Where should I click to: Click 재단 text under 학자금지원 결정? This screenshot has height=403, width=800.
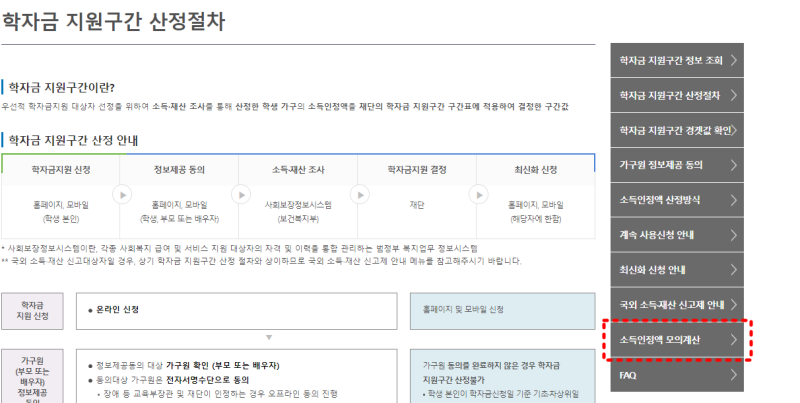coord(417,205)
